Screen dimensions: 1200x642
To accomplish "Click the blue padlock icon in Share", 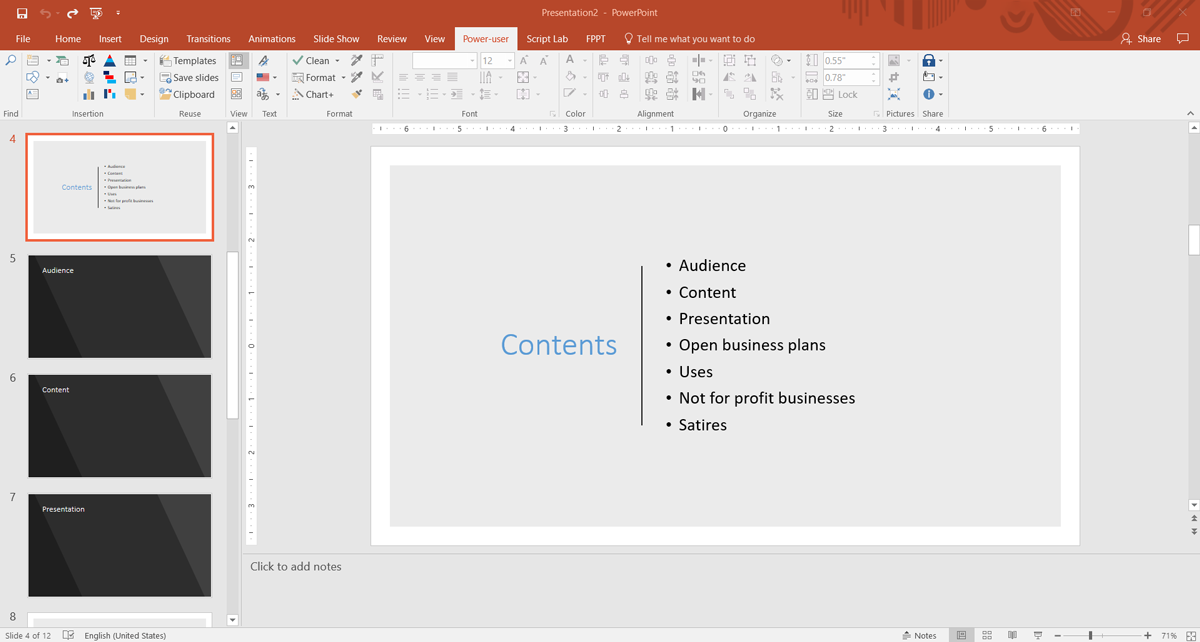I will [929, 61].
